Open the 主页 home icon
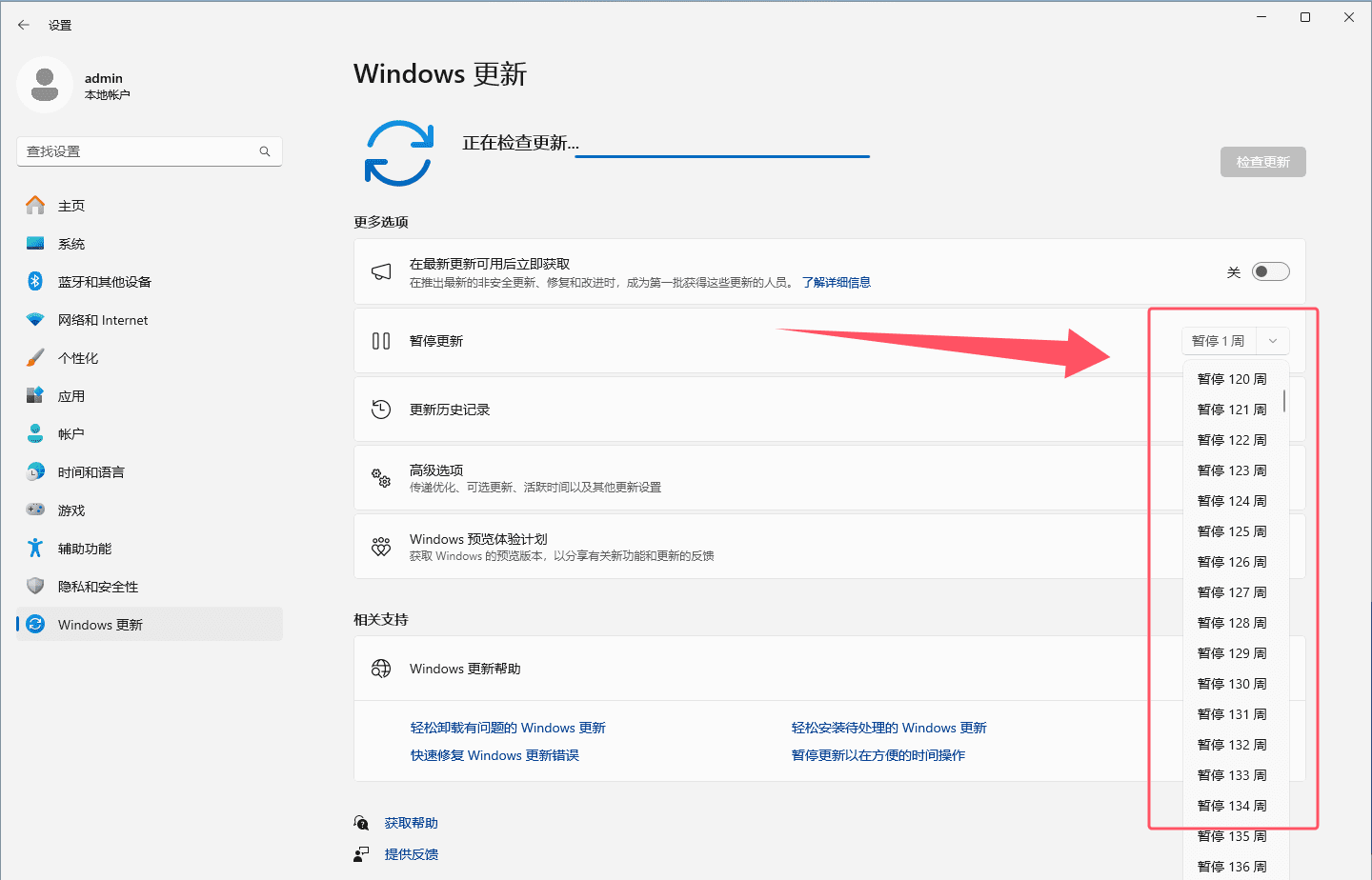The image size is (1372, 880). coord(35,205)
